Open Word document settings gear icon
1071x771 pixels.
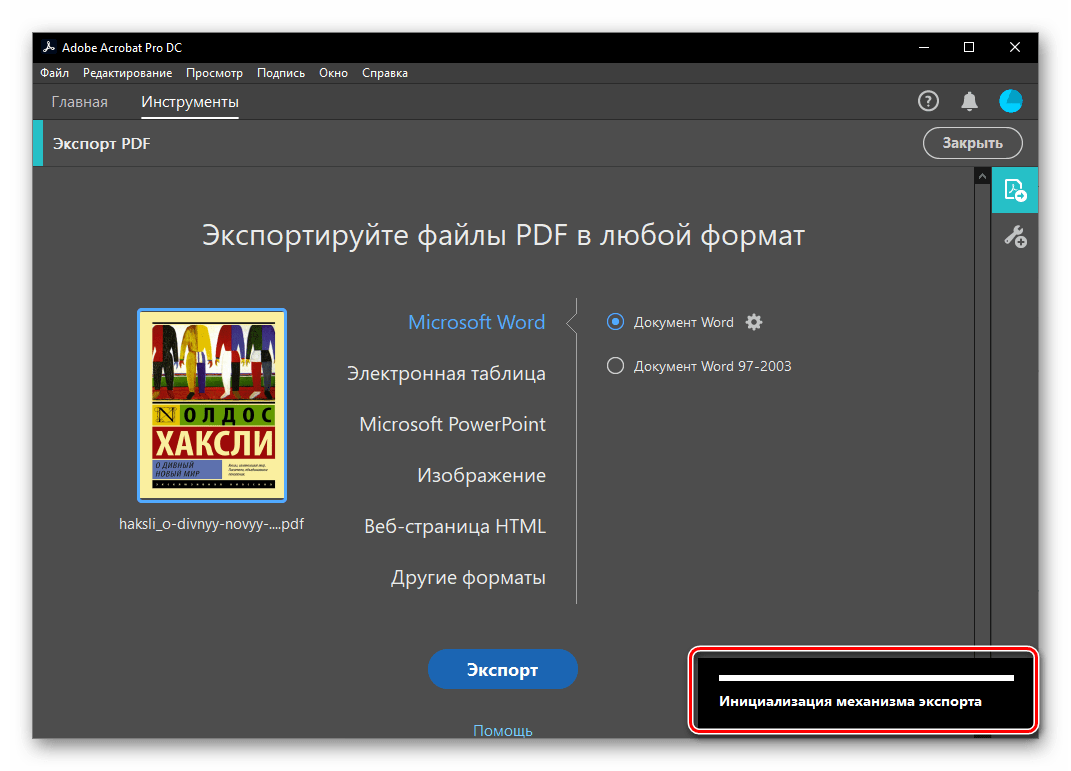pos(753,322)
